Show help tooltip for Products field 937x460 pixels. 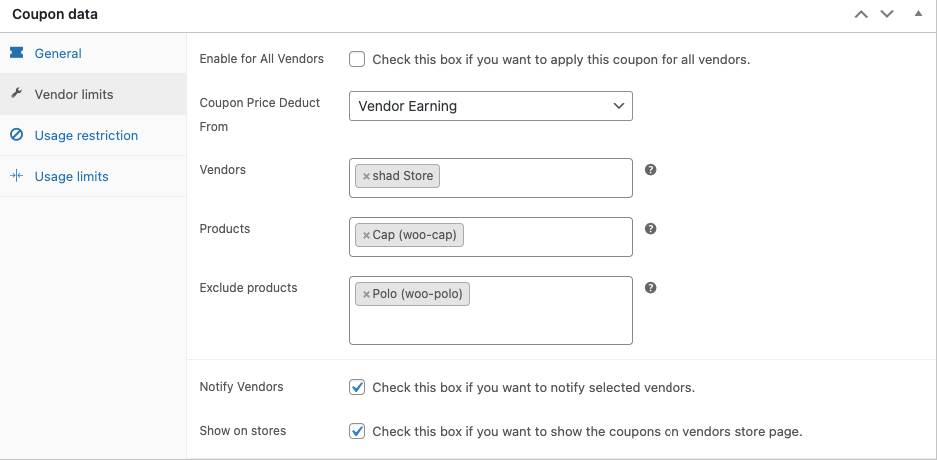[x=651, y=229]
